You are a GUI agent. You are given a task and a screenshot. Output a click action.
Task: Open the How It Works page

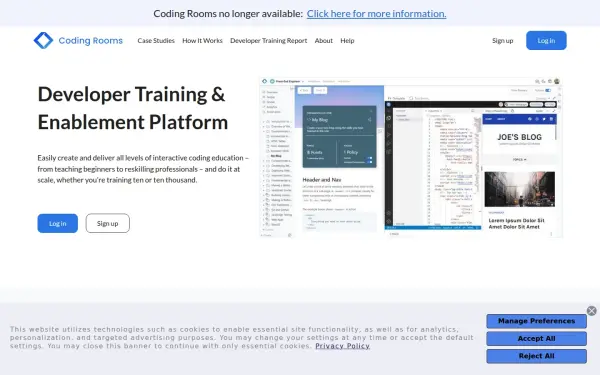coord(202,41)
